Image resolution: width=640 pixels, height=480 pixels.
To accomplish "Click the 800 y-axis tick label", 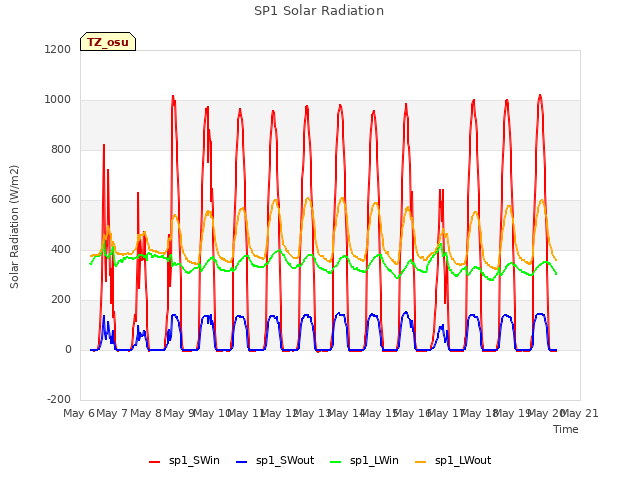I will [x=61, y=149].
